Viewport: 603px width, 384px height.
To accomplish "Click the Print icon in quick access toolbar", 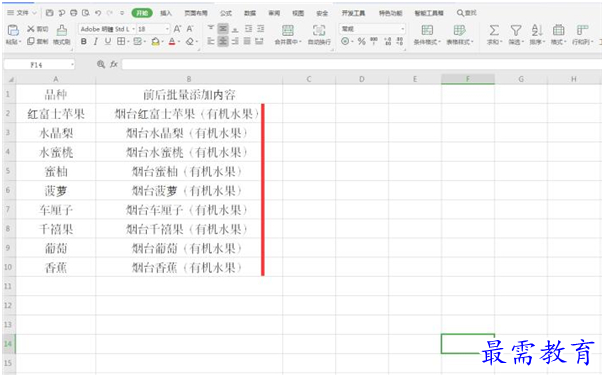I will [x=73, y=13].
